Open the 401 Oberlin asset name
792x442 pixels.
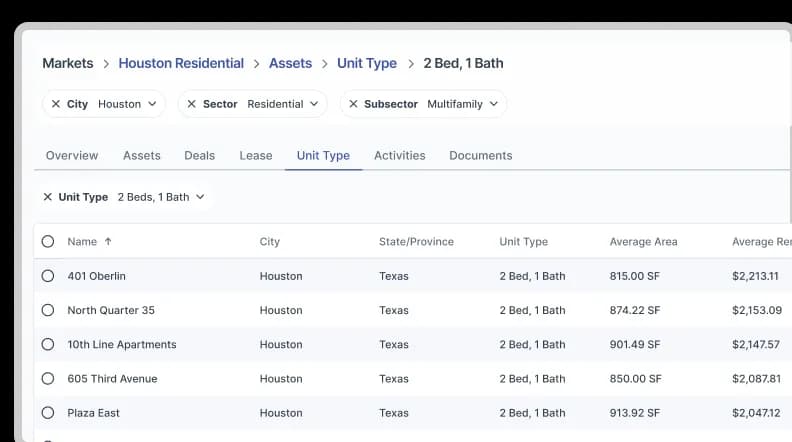pyautogui.click(x=96, y=276)
